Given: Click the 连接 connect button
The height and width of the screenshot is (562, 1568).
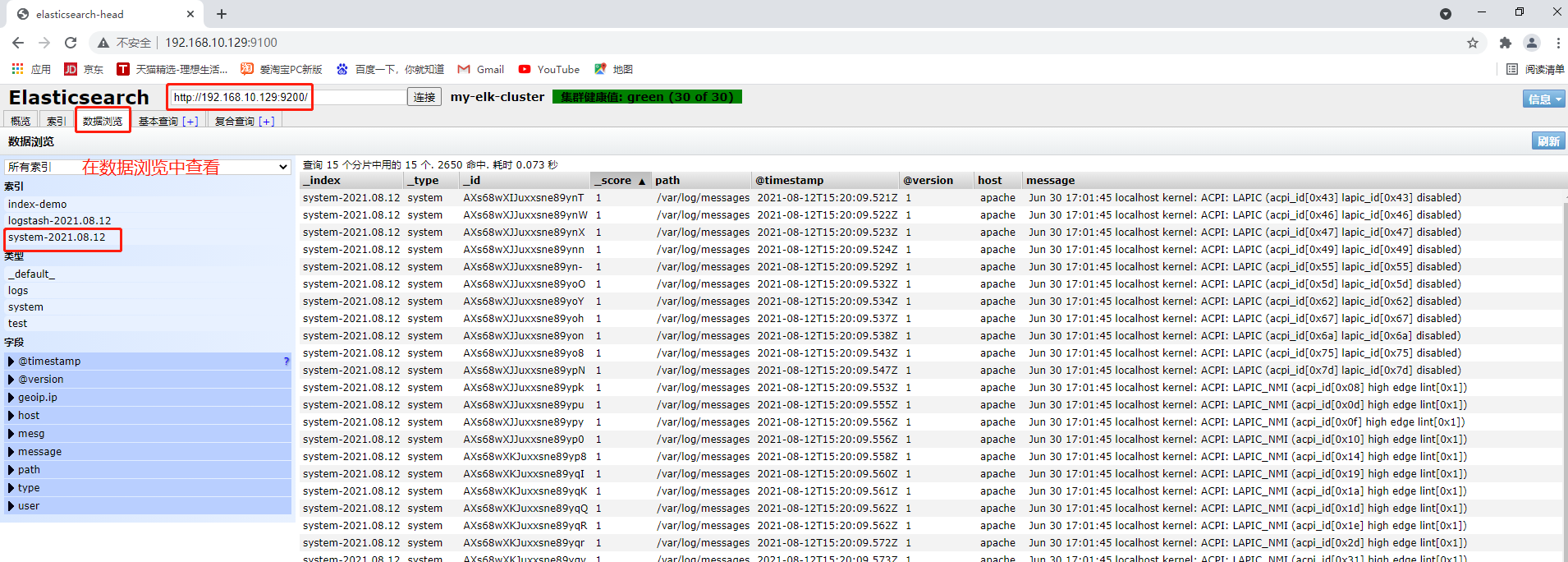Looking at the screenshot, I should click(x=424, y=97).
